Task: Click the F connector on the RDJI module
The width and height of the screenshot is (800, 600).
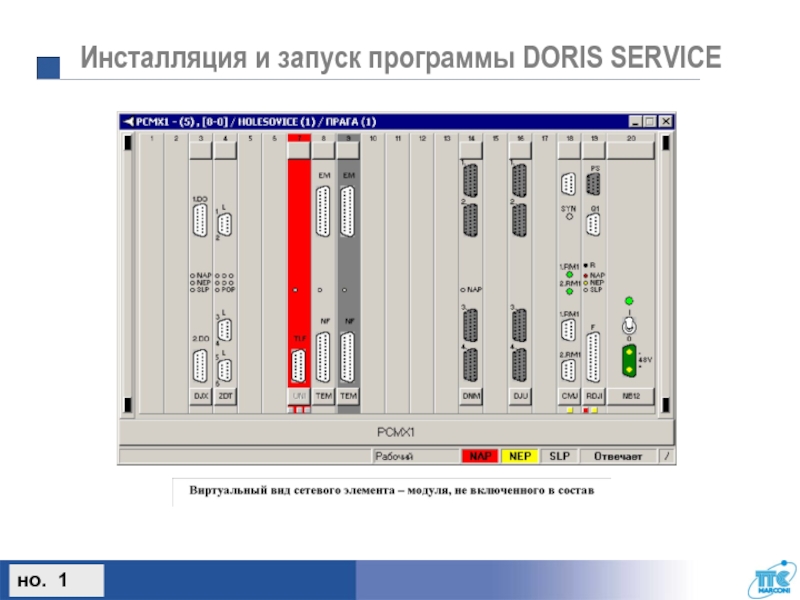Action: click(x=593, y=357)
